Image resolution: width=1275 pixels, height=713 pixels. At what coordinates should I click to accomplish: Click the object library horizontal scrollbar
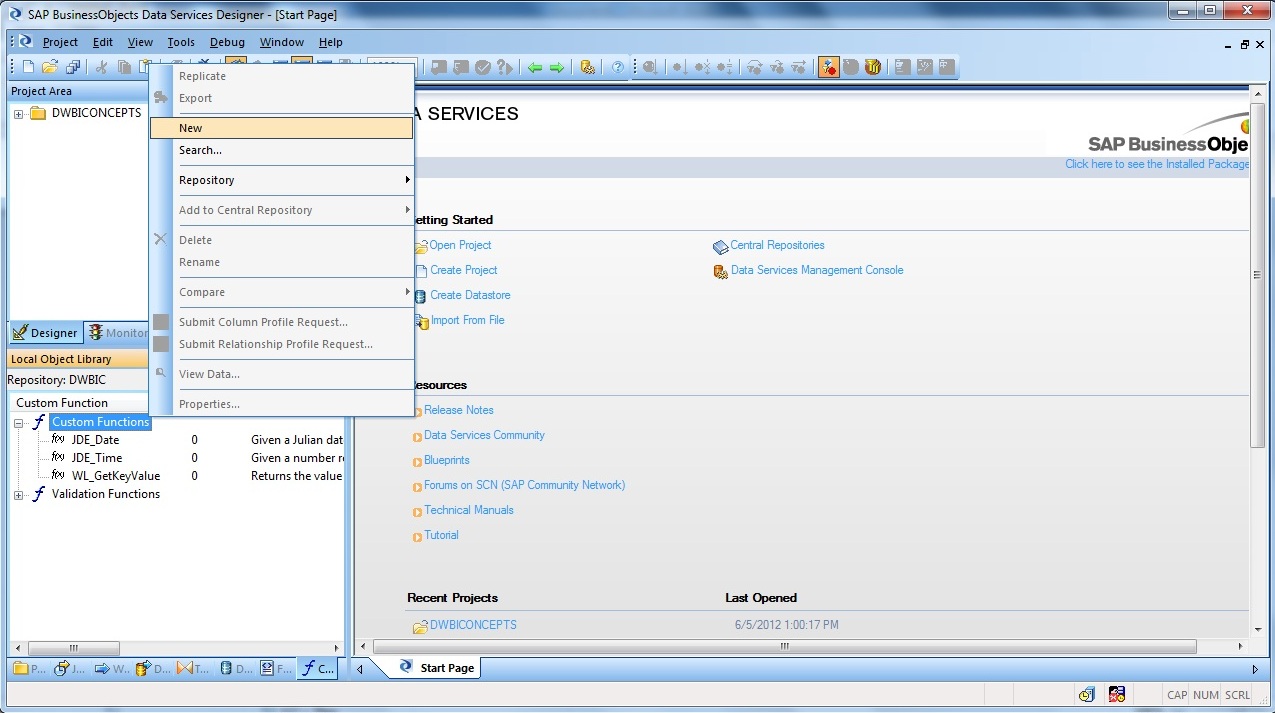[x=175, y=648]
